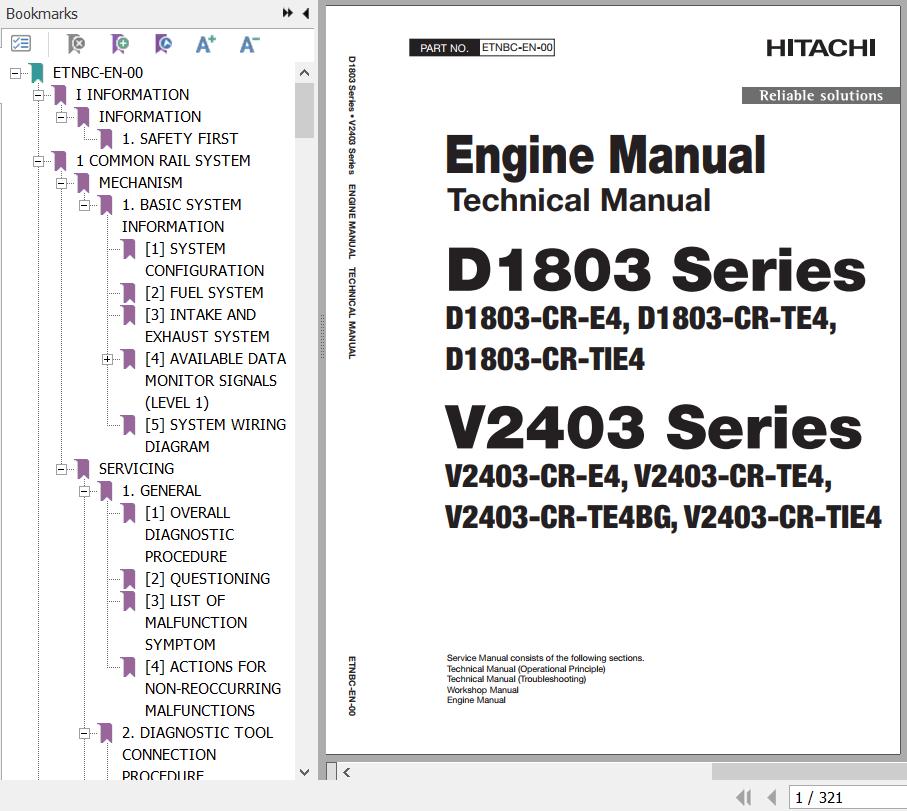Go to the first page
This screenshot has width=907, height=811.
click(743, 798)
